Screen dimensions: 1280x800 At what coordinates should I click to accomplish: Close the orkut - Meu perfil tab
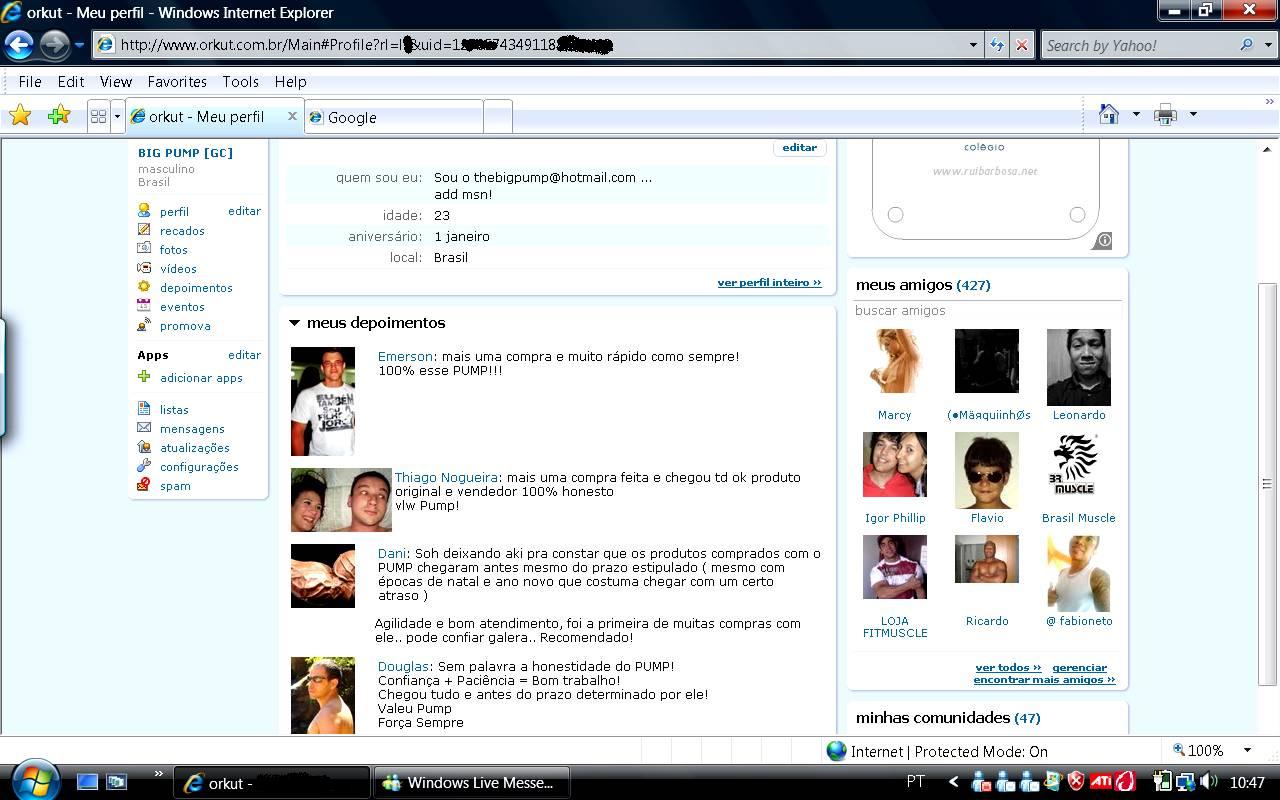pos(292,116)
